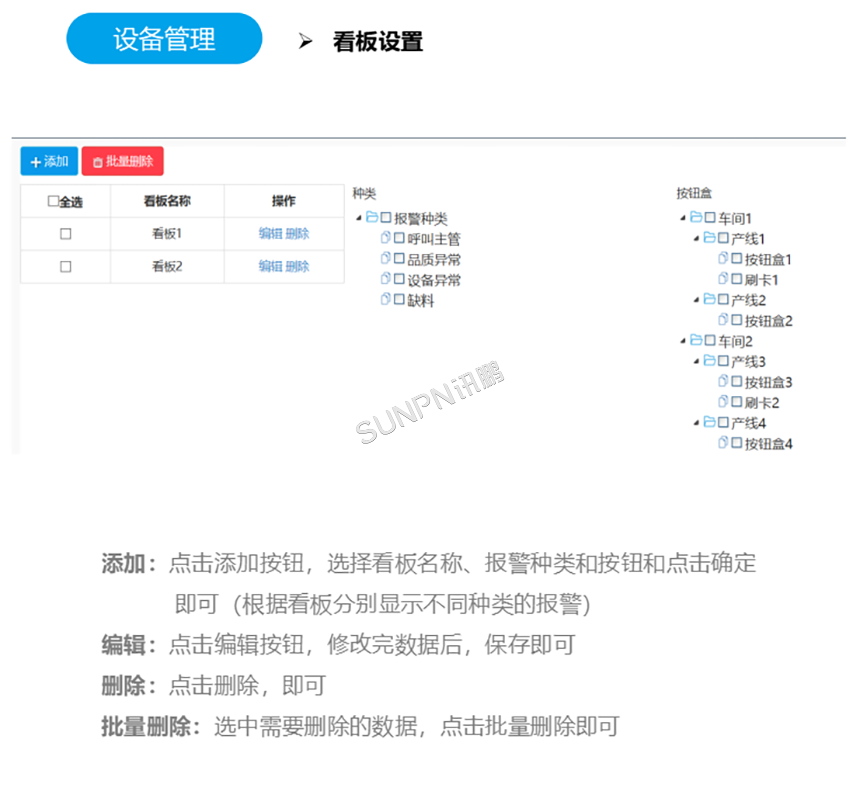Click the folder icon beside 产线4
Screen dimensions: 860x805
tap(709, 423)
